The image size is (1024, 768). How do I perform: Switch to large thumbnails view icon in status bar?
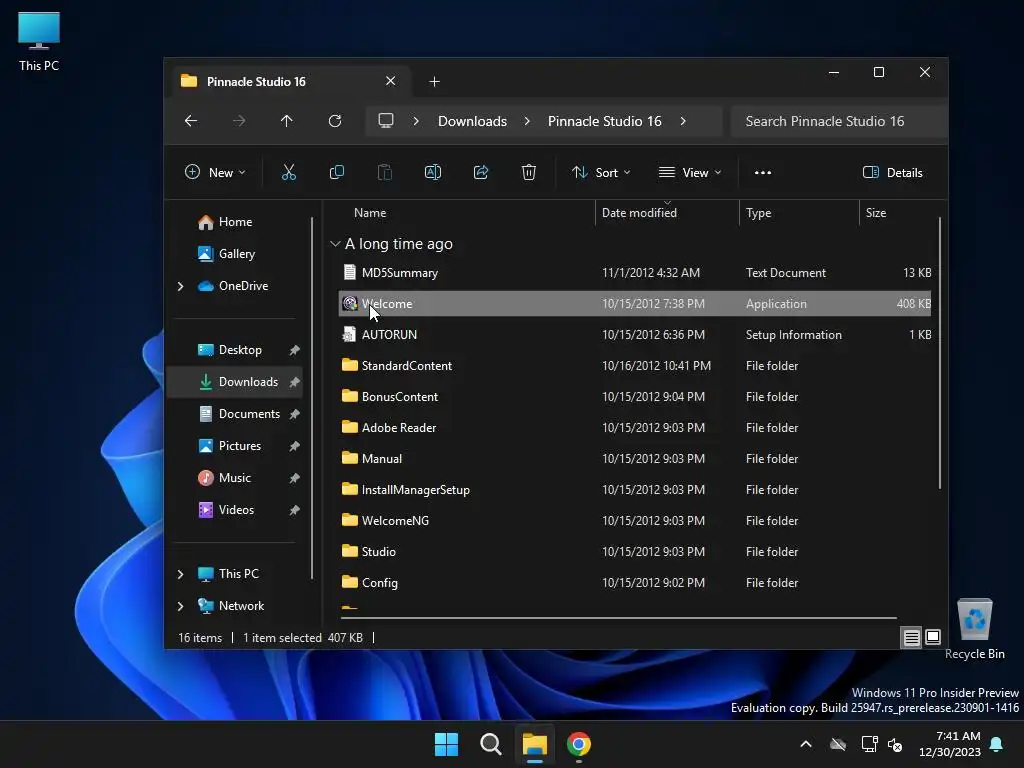[933, 637]
